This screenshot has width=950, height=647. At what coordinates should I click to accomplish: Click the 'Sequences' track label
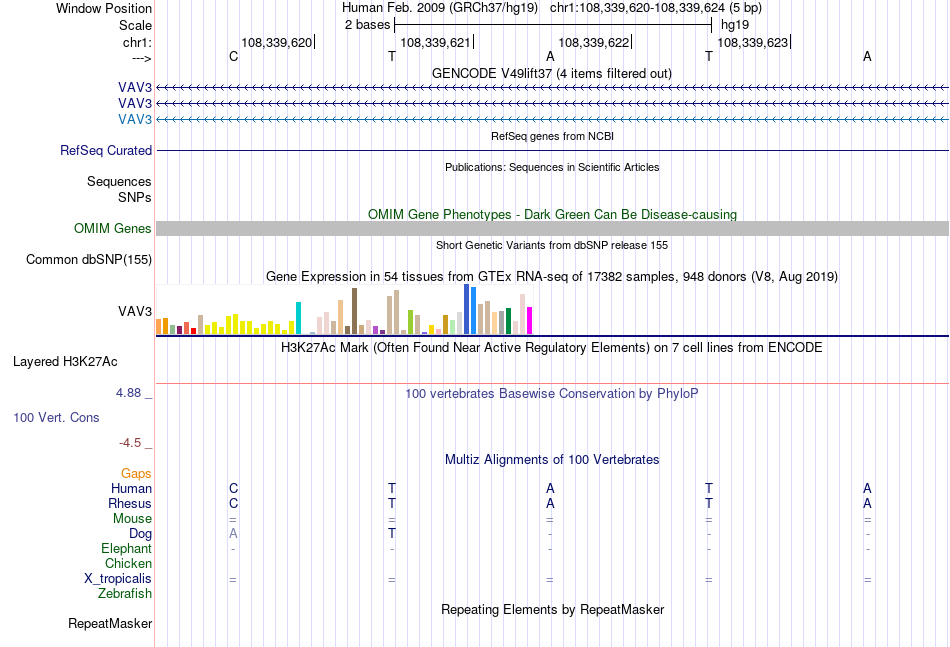coord(119,181)
